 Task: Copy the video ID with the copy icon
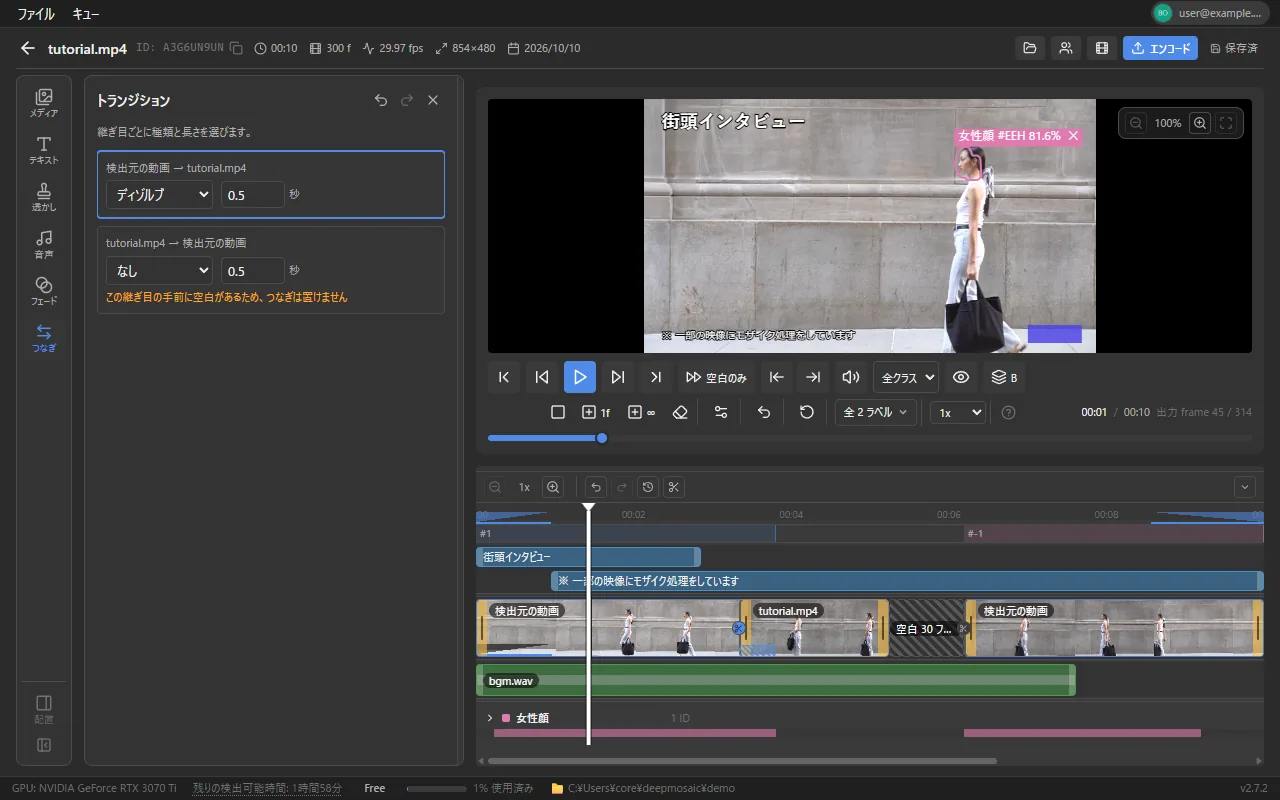(236, 48)
